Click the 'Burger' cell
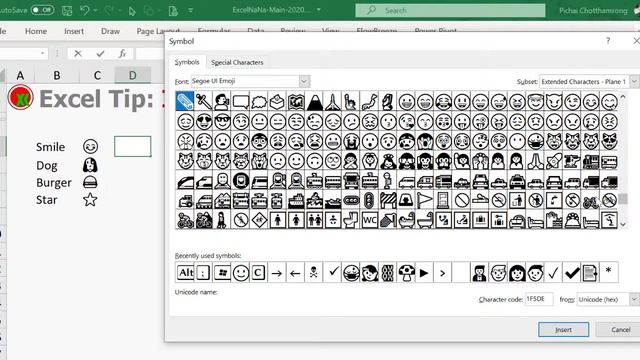Viewport: 640px width, 360px height. click(x=54, y=183)
